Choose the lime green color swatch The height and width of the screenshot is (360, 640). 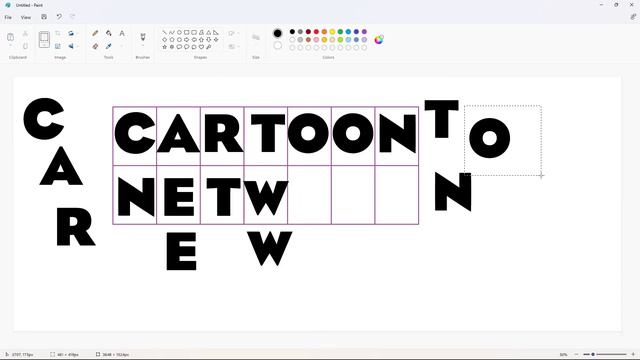tap(340, 40)
